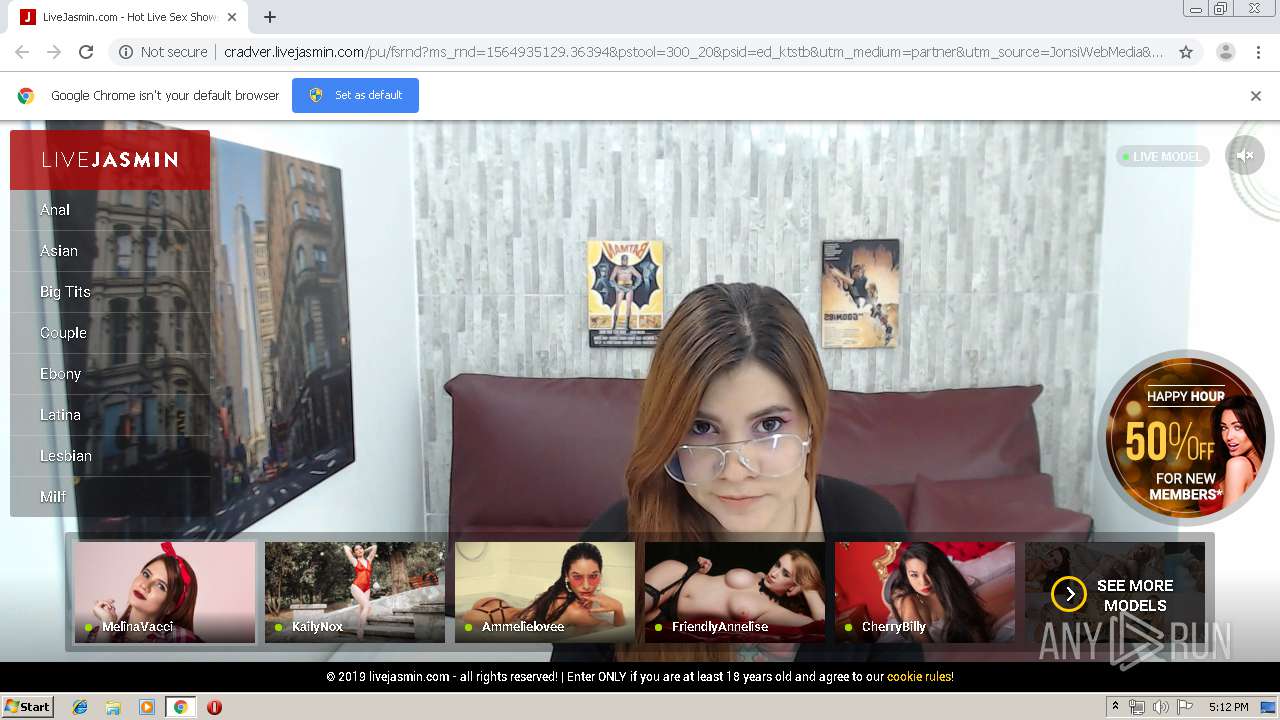Select the Milf category
The height and width of the screenshot is (720, 1280).
click(x=110, y=497)
